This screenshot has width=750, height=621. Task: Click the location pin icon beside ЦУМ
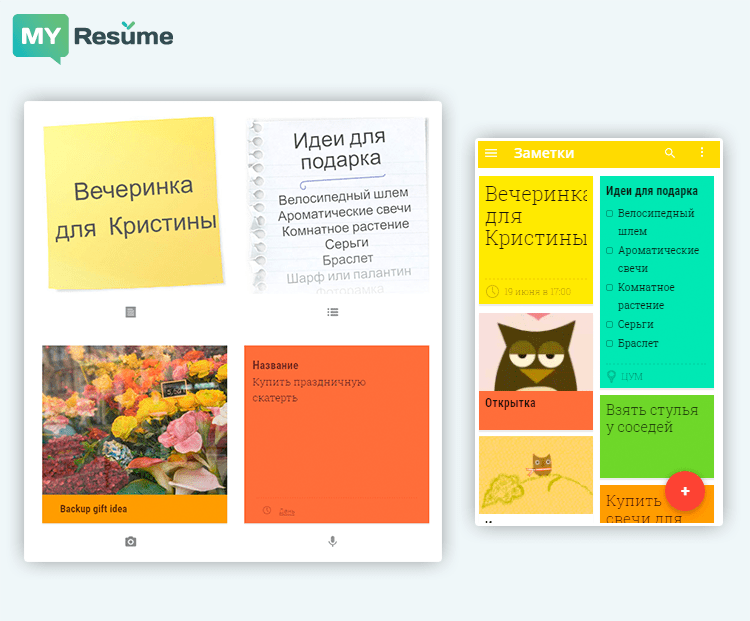coord(611,377)
